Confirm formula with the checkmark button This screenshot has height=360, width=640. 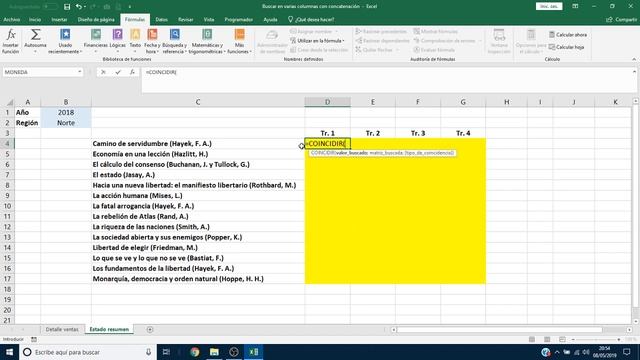coord(118,72)
